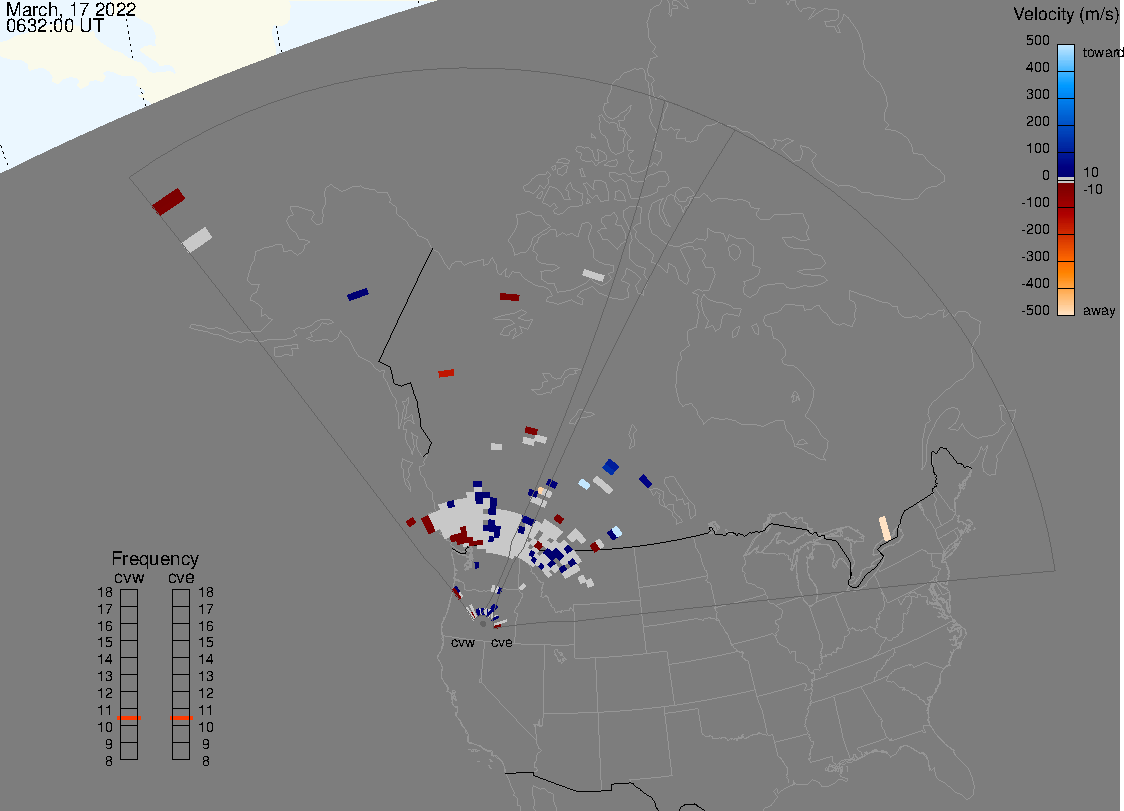This screenshot has height=811, width=1124.
Task: Click the "cve" radar station label on map
Action: (x=502, y=643)
